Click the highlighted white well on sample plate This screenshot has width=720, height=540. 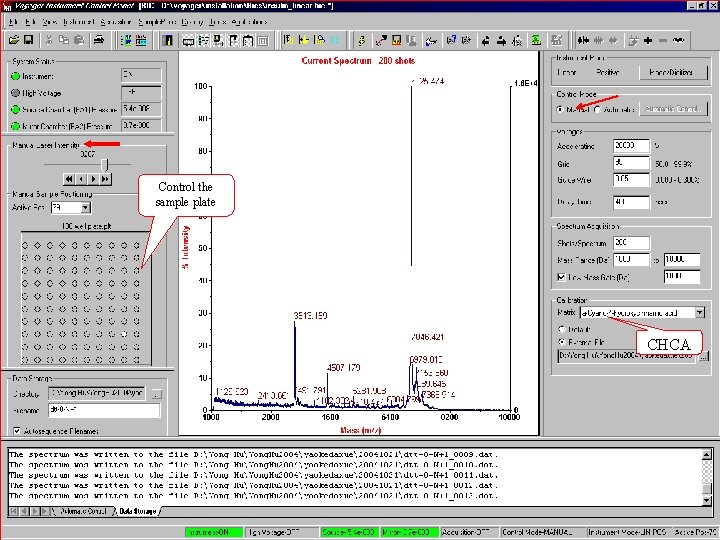click(124, 334)
